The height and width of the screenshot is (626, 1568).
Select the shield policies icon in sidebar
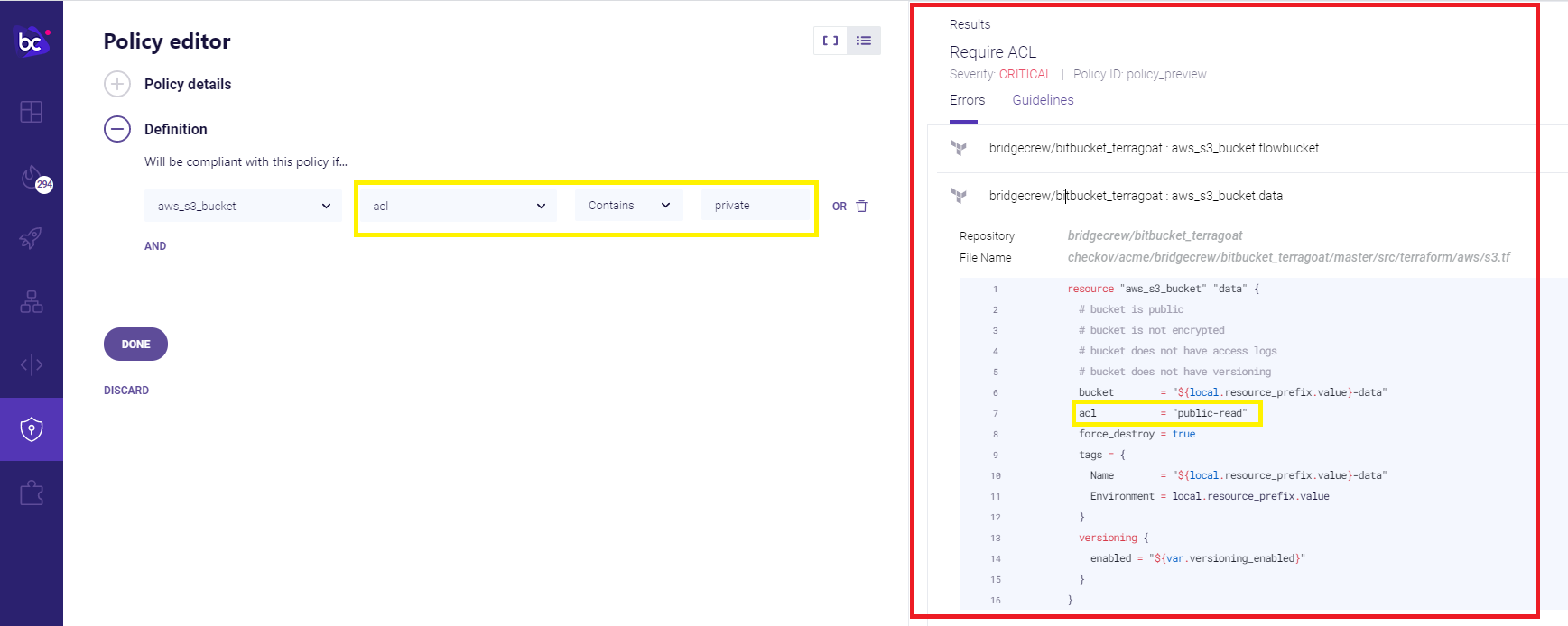click(32, 429)
